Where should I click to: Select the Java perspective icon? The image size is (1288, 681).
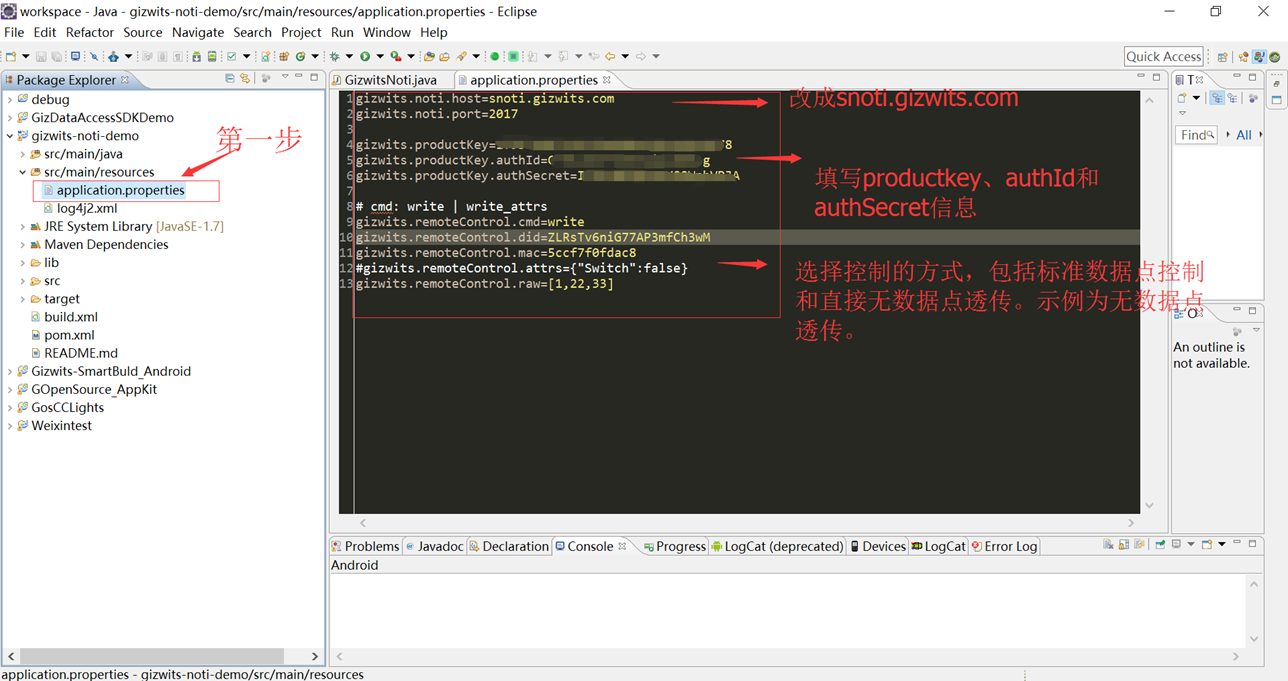(x=1259, y=56)
